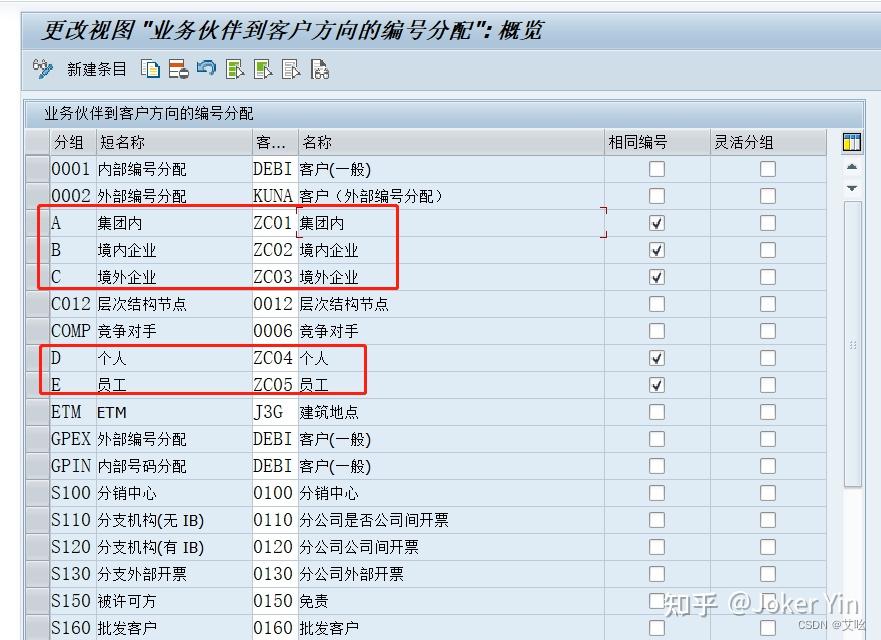Check 相同编号 for the S100 分销中心 row
This screenshot has width=881, height=640.
(657, 493)
